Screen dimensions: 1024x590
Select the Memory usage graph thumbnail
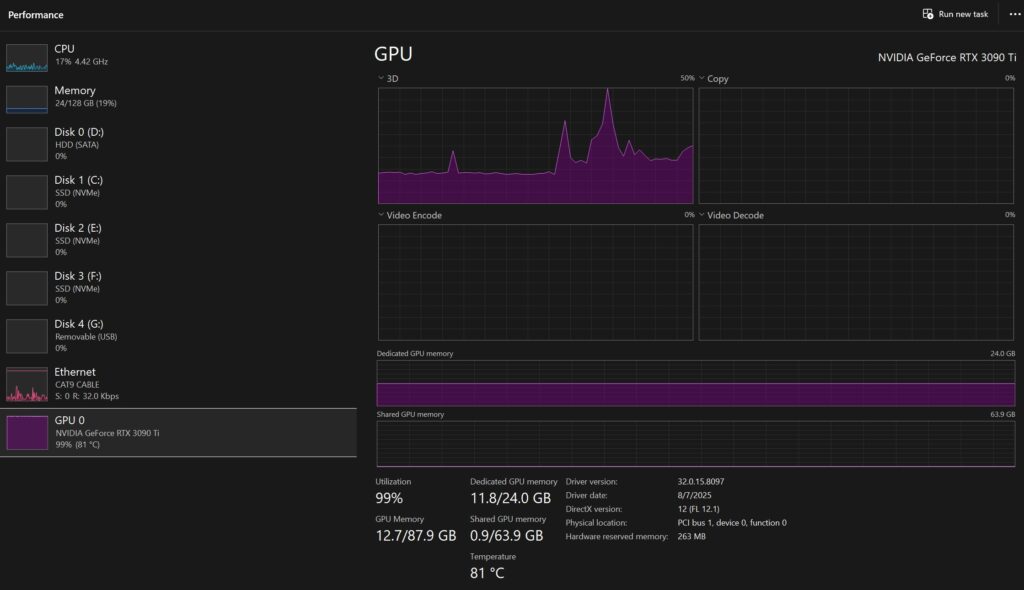(x=27, y=99)
